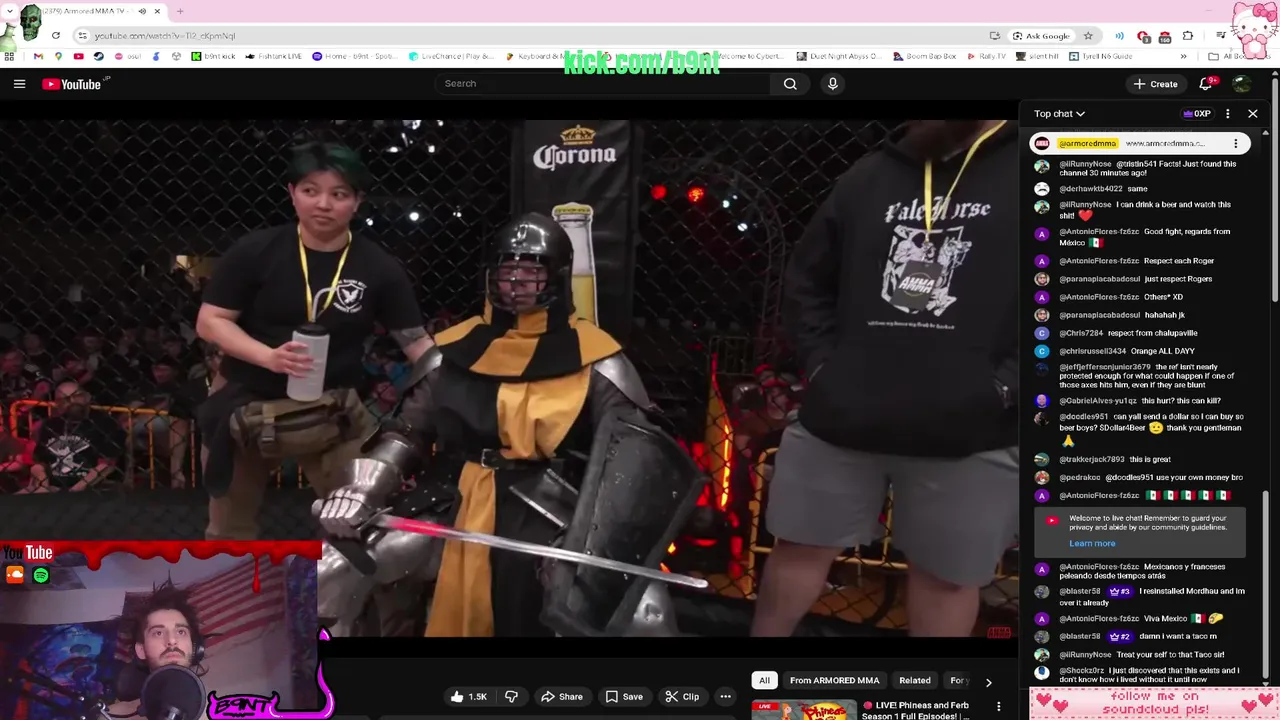Screen dimensions: 1280x720
Task: Open the Learn more link in chat
Action: 1092,543
